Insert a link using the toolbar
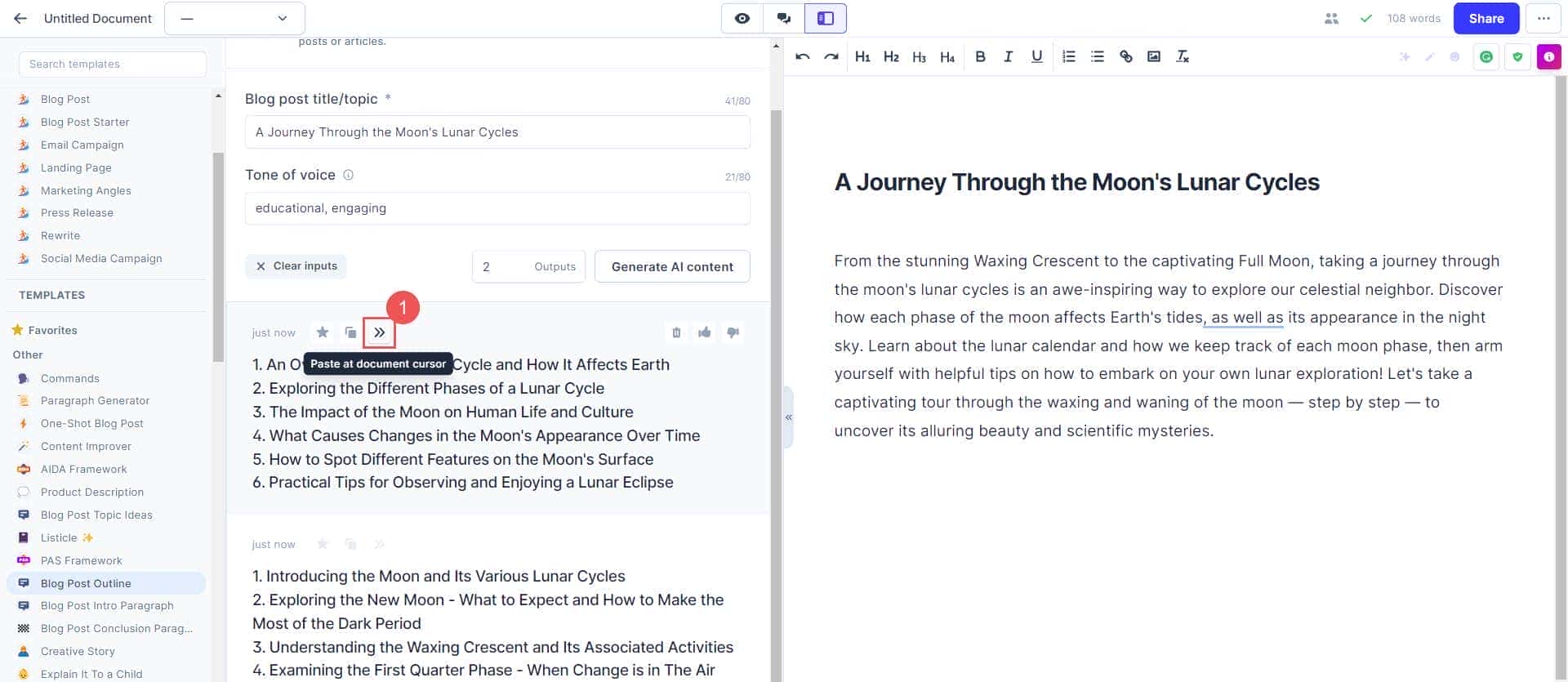This screenshot has width=1568, height=682. click(1125, 56)
